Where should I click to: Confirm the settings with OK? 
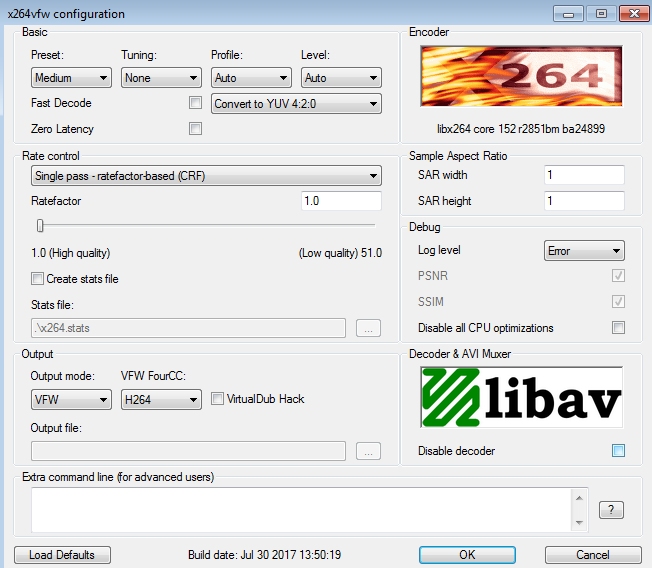click(x=467, y=555)
